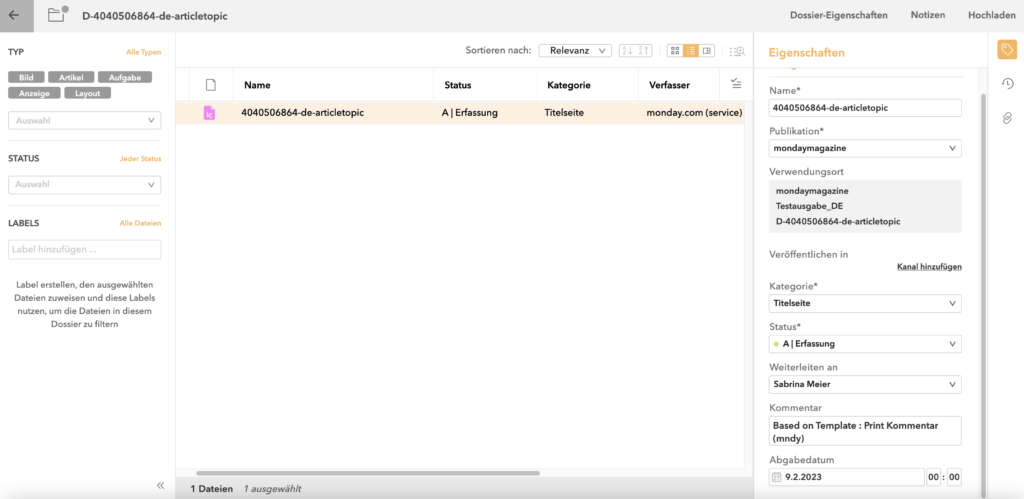The height and width of the screenshot is (499, 1024).
Task: Switch to grid thumbnail view
Action: click(674, 50)
